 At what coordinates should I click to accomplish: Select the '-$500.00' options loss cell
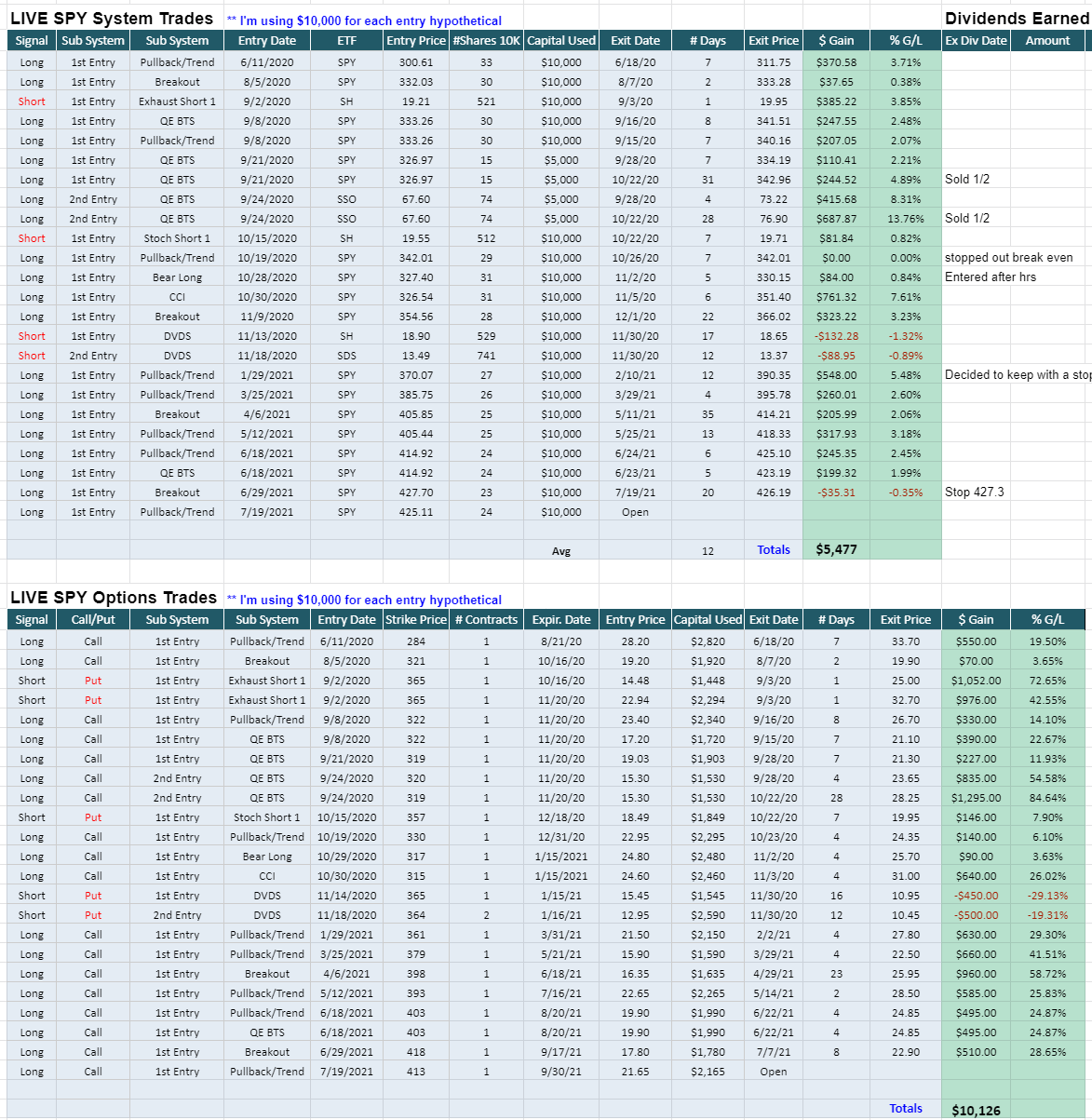pos(976,915)
